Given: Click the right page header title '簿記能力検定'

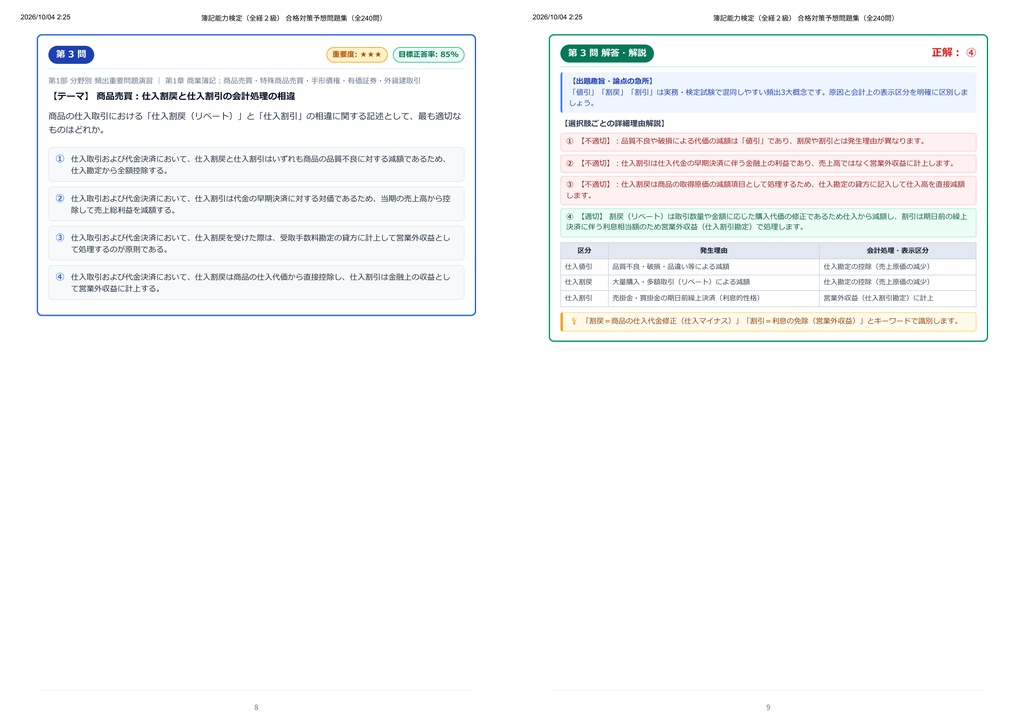Looking at the screenshot, I should [x=803, y=18].
